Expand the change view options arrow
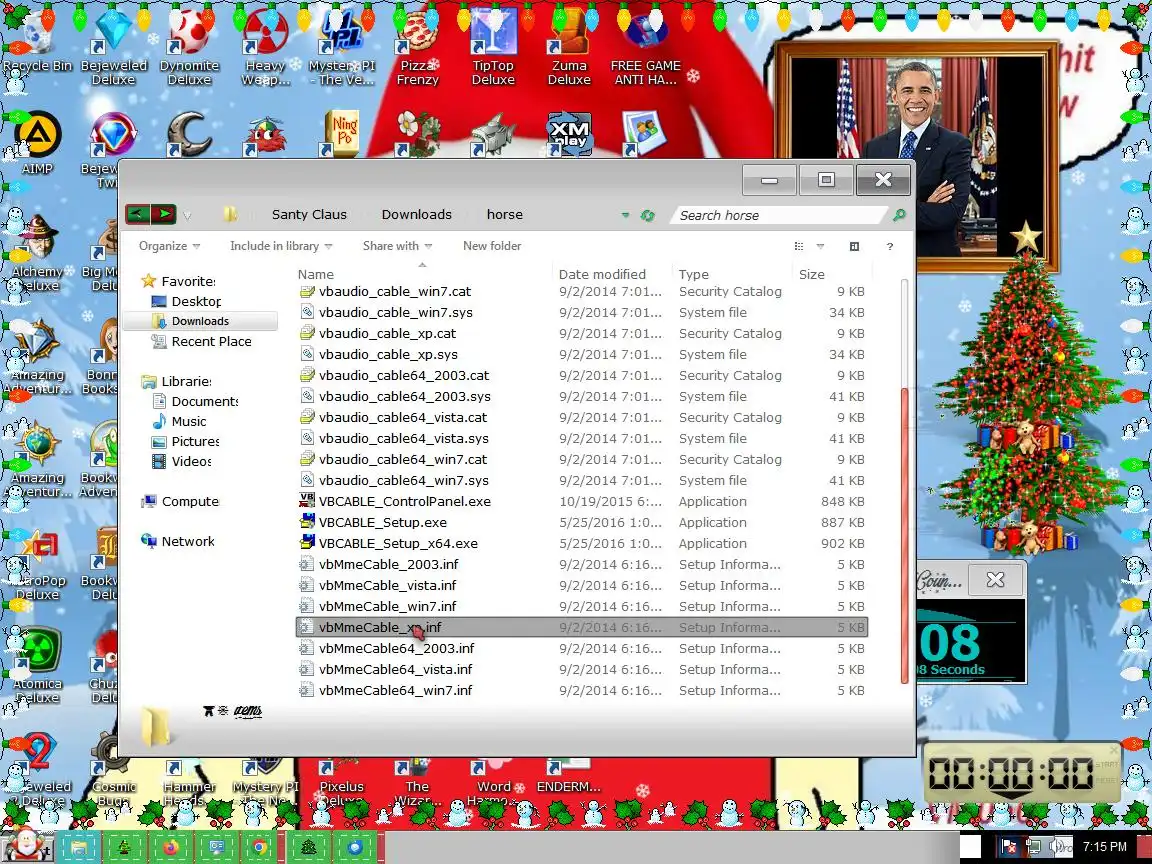Screen dimensions: 1152x864 click(821, 246)
